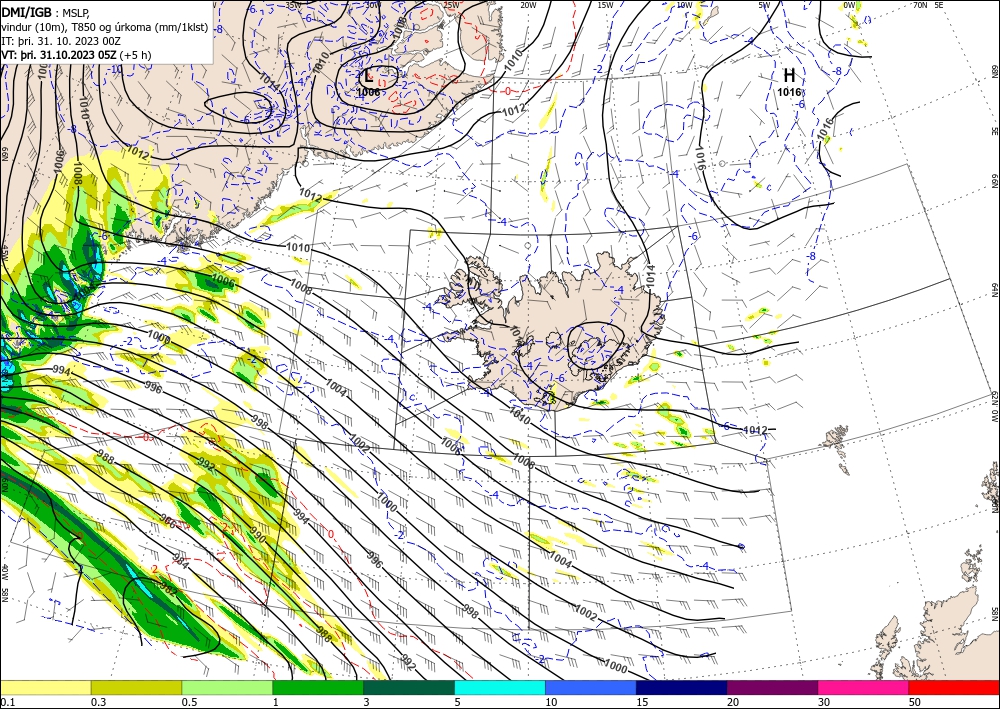Click the '5W' longitude label

point(765,4)
